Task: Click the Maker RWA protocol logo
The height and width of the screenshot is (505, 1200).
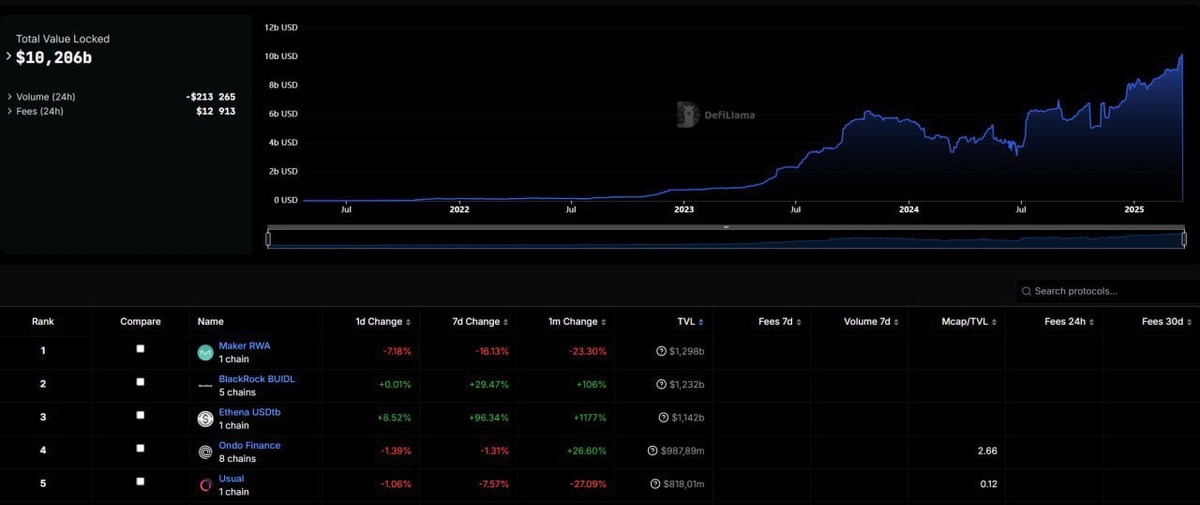Action: pyautogui.click(x=204, y=352)
